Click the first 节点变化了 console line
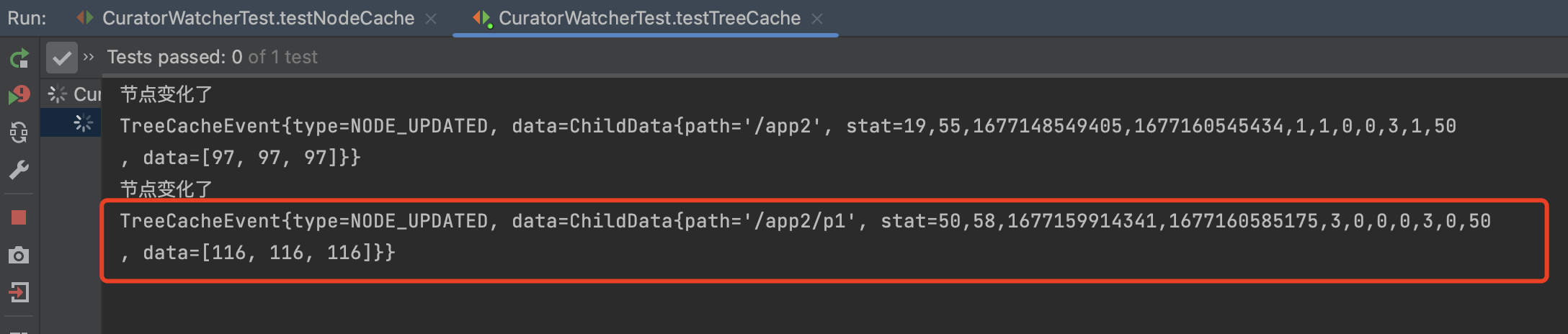 click(166, 94)
